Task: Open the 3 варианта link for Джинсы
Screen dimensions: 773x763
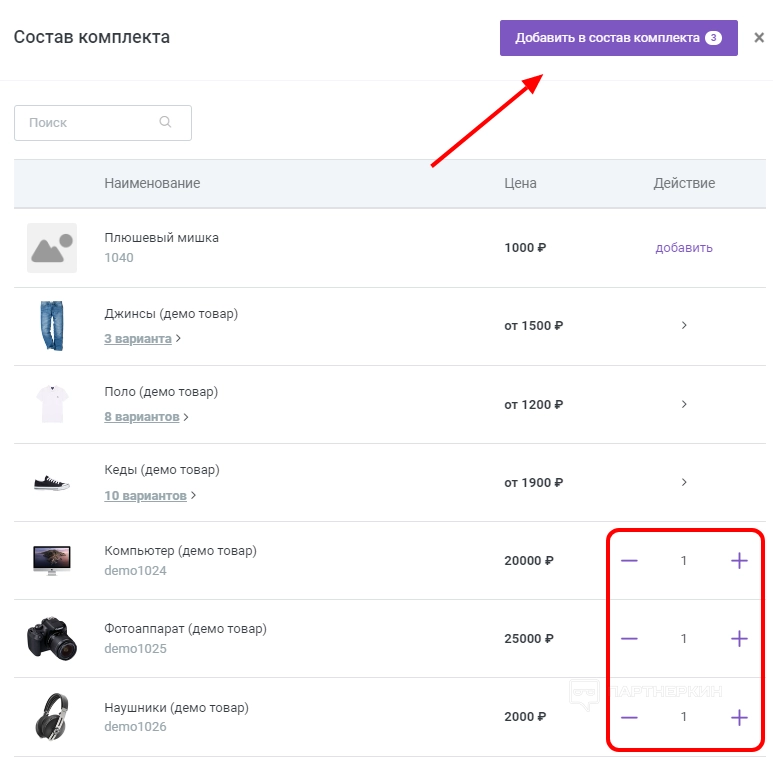Action: (x=138, y=339)
